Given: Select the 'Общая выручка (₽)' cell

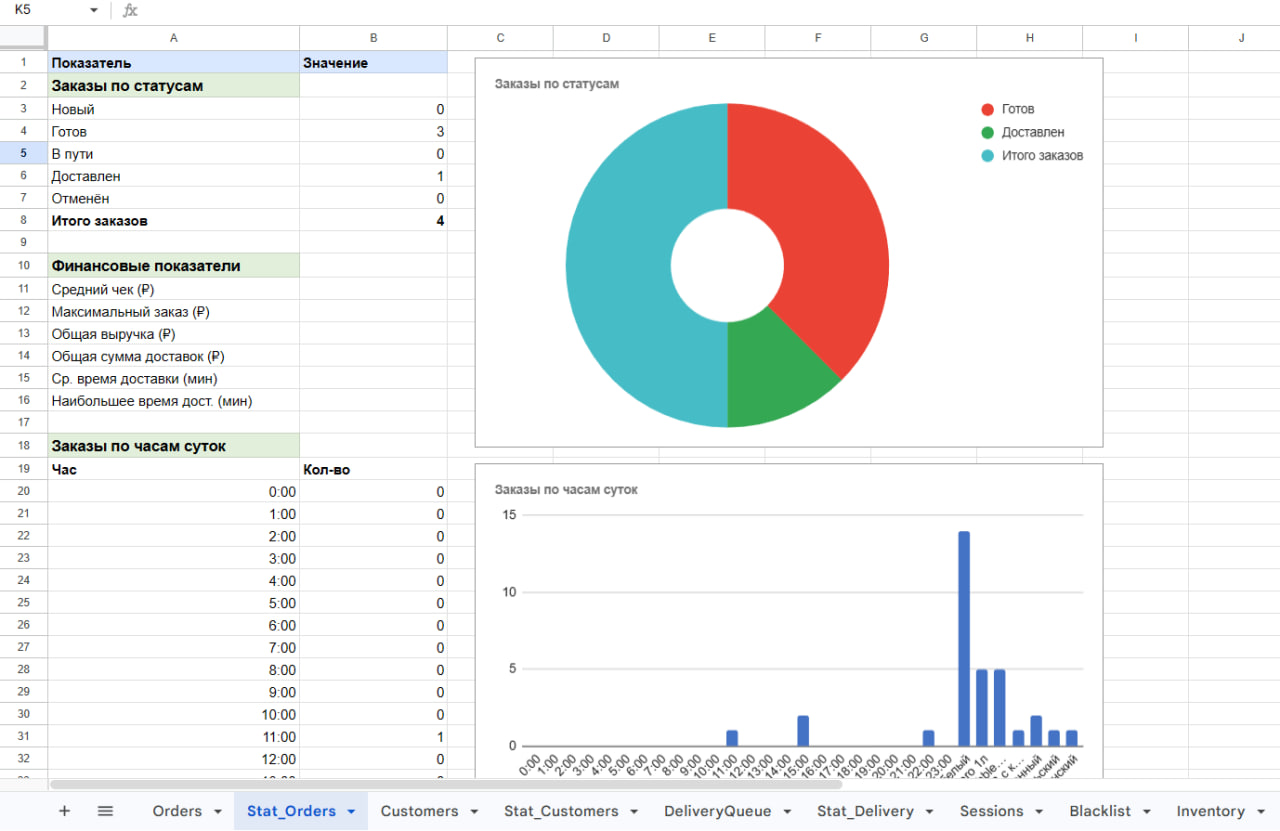Looking at the screenshot, I should click(x=174, y=334).
